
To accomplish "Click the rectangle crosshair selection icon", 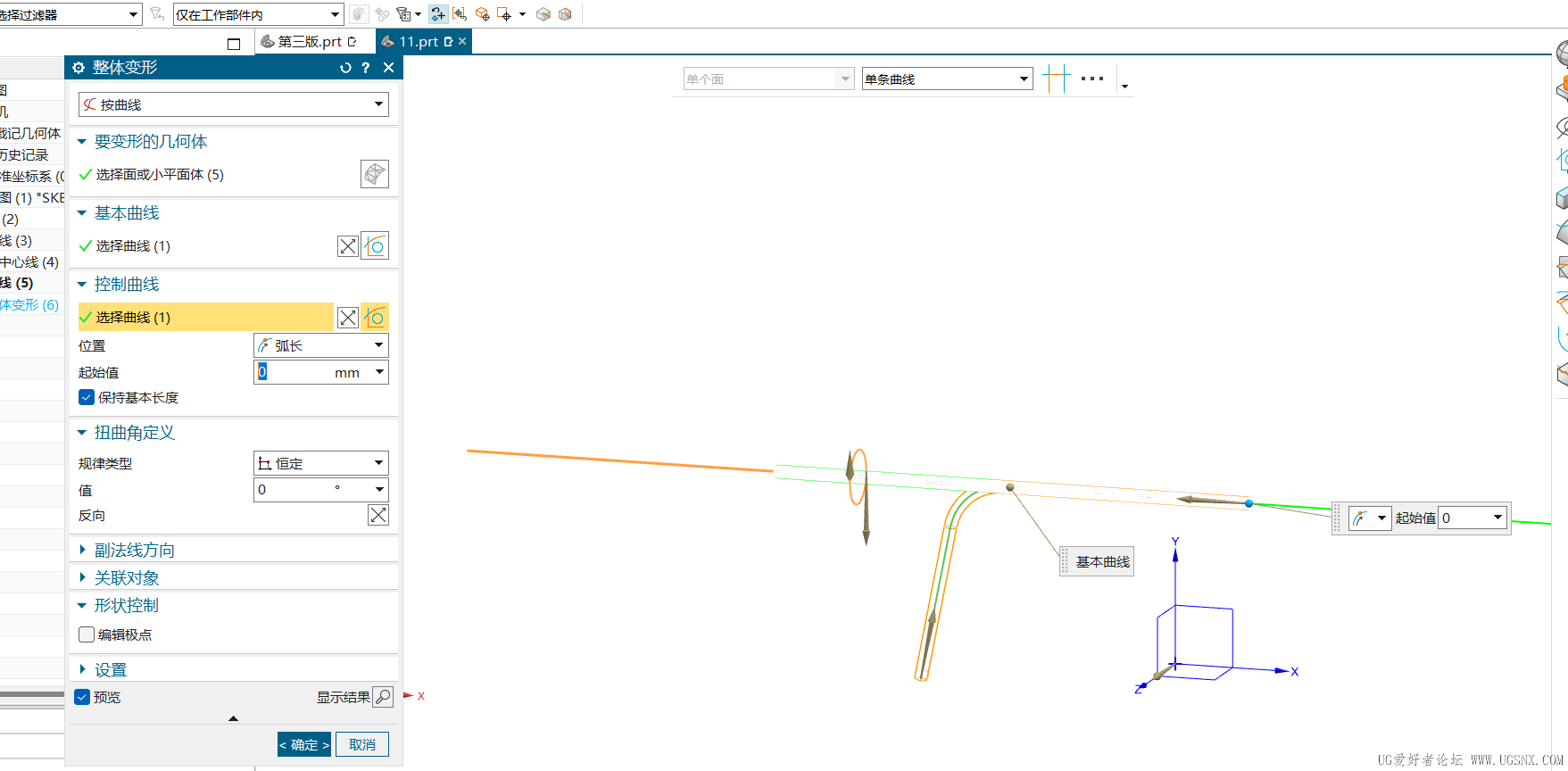I will coord(504,14).
